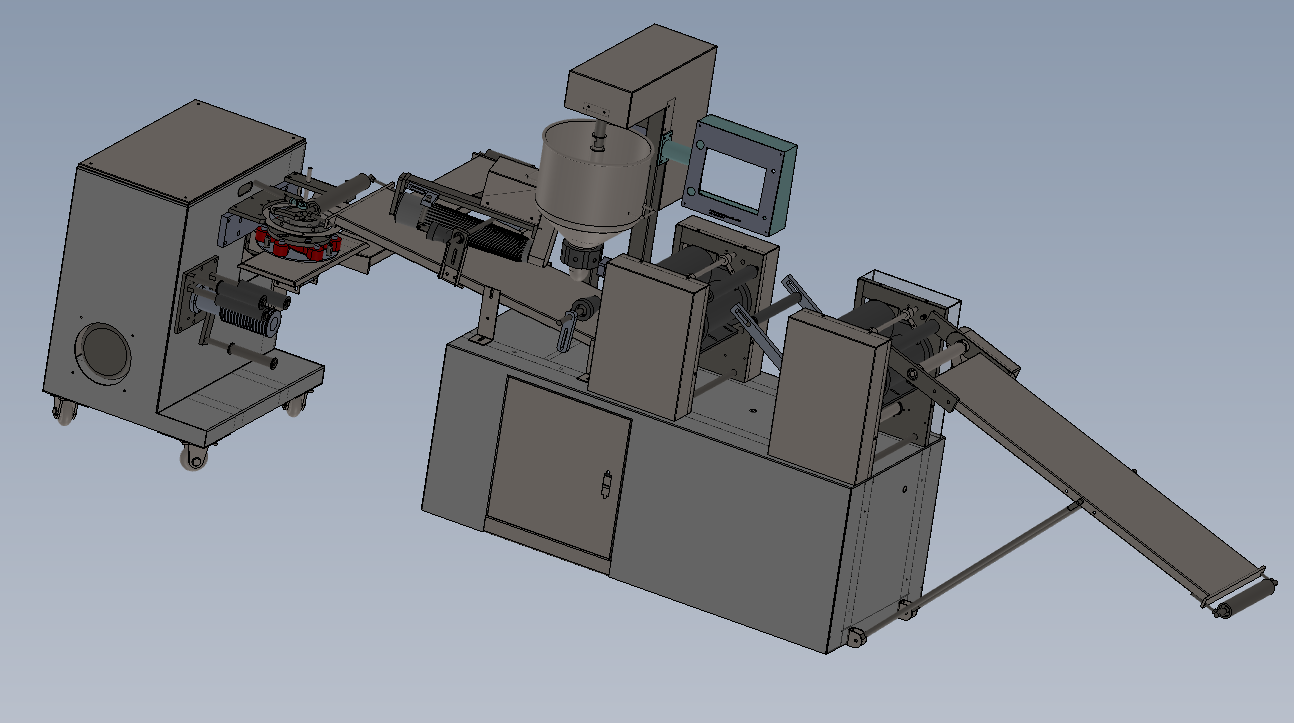Click the round port on the left cart cabinet
The height and width of the screenshot is (723, 1294).
(x=104, y=351)
